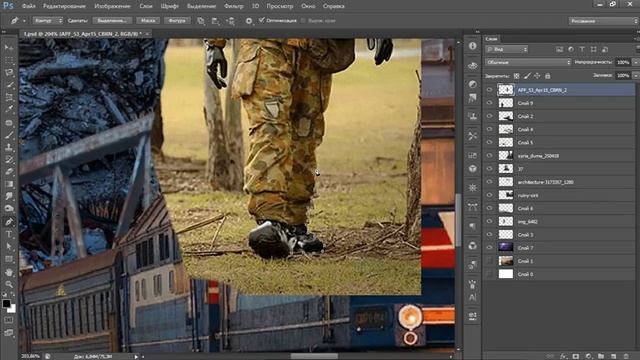Screen dimensions: 640x360
Task: Open path arrangement options
Action: pos(231,20)
